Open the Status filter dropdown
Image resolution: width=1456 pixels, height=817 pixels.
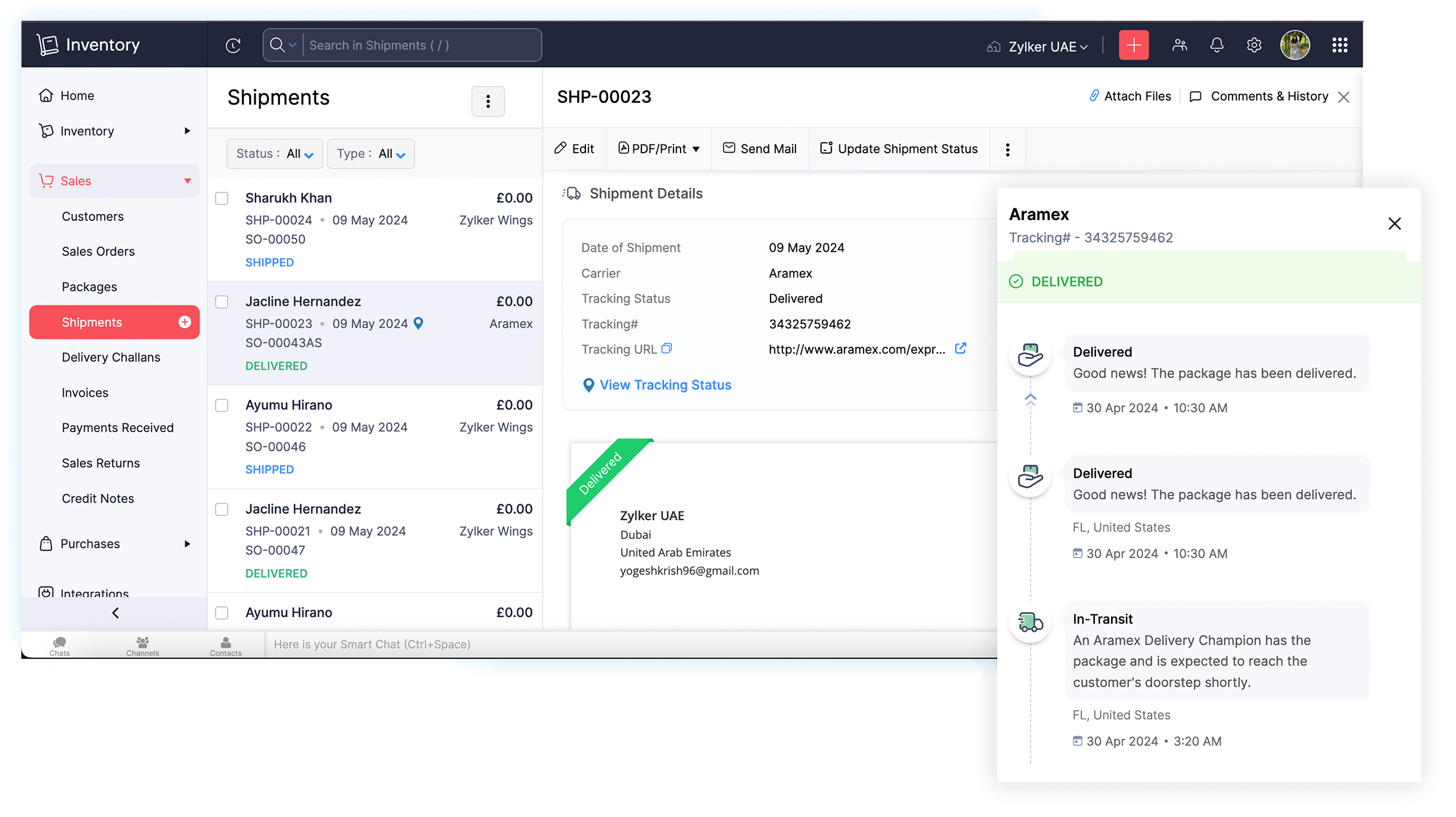point(274,153)
